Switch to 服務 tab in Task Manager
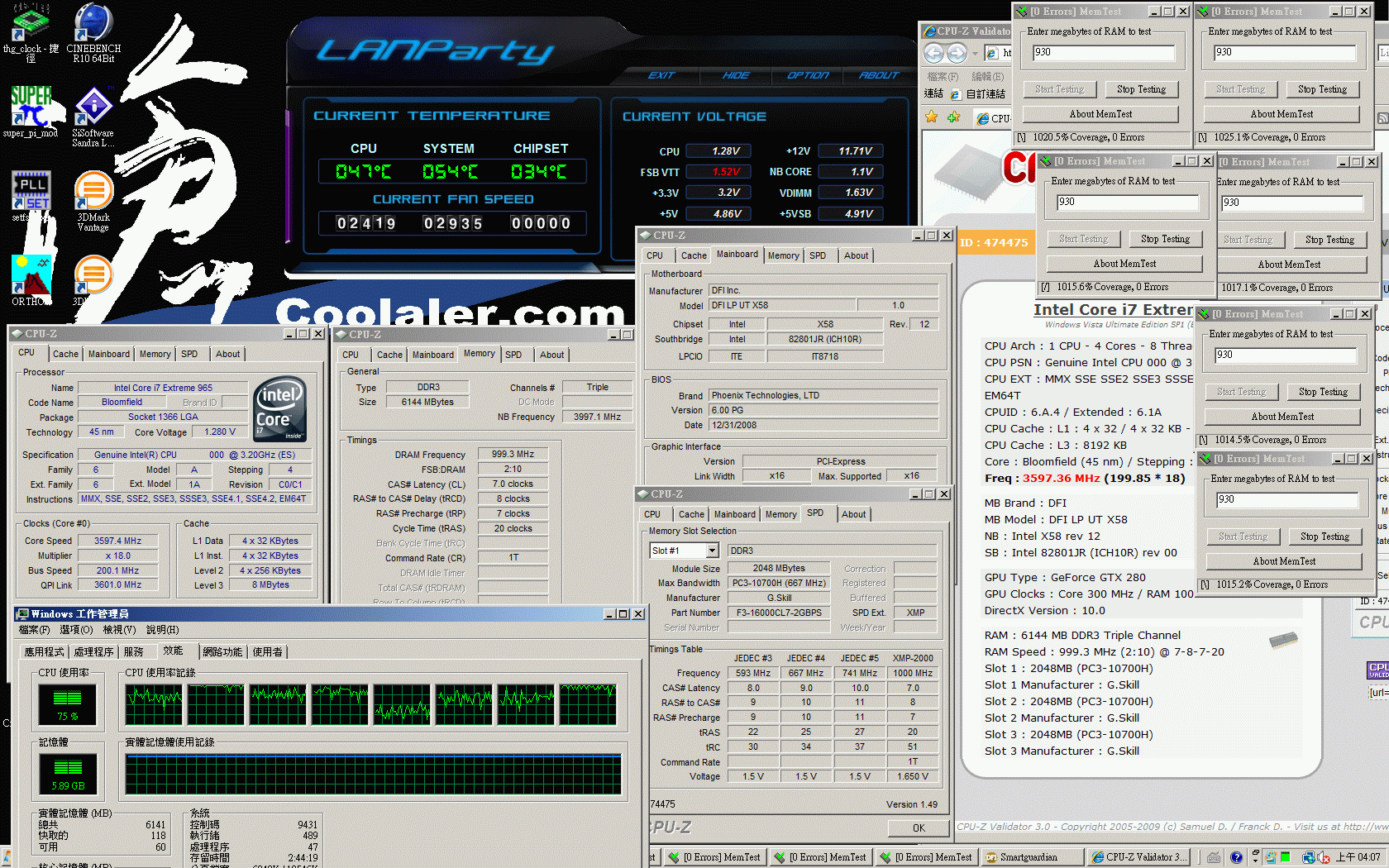The width and height of the screenshot is (1389, 868). click(x=133, y=652)
